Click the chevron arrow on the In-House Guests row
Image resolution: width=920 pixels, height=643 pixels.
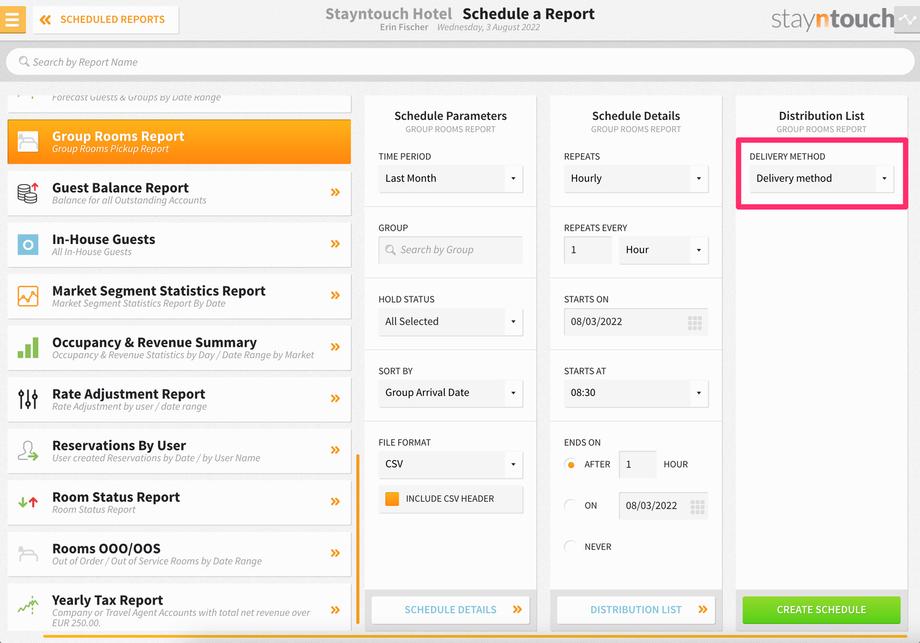[335, 244]
